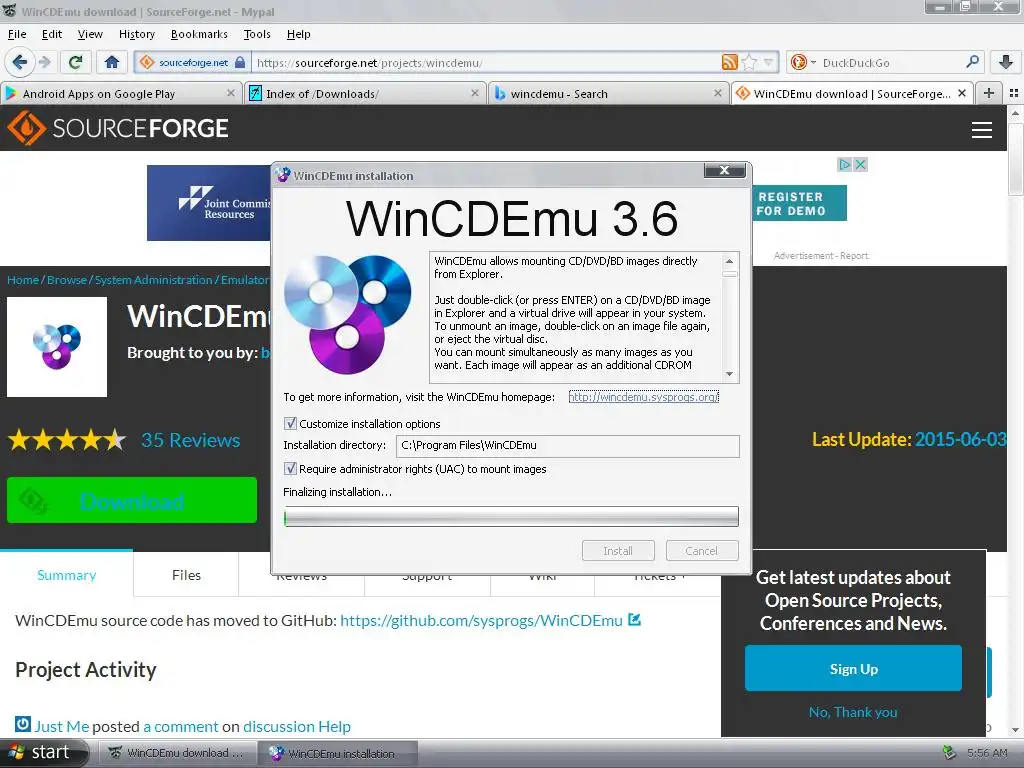Subscribe via the RSS feed icon
The height and width of the screenshot is (768, 1024).
[x=729, y=63]
